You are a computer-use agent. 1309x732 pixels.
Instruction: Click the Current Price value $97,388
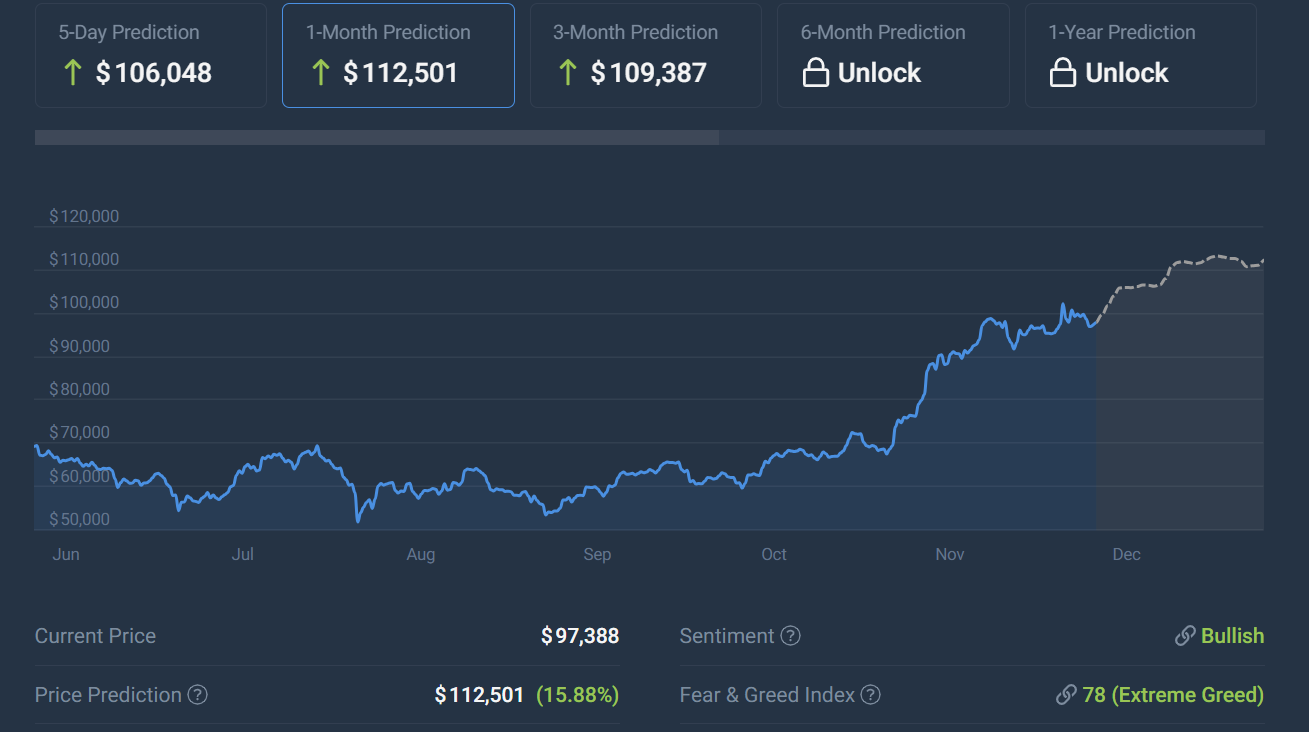pos(580,636)
